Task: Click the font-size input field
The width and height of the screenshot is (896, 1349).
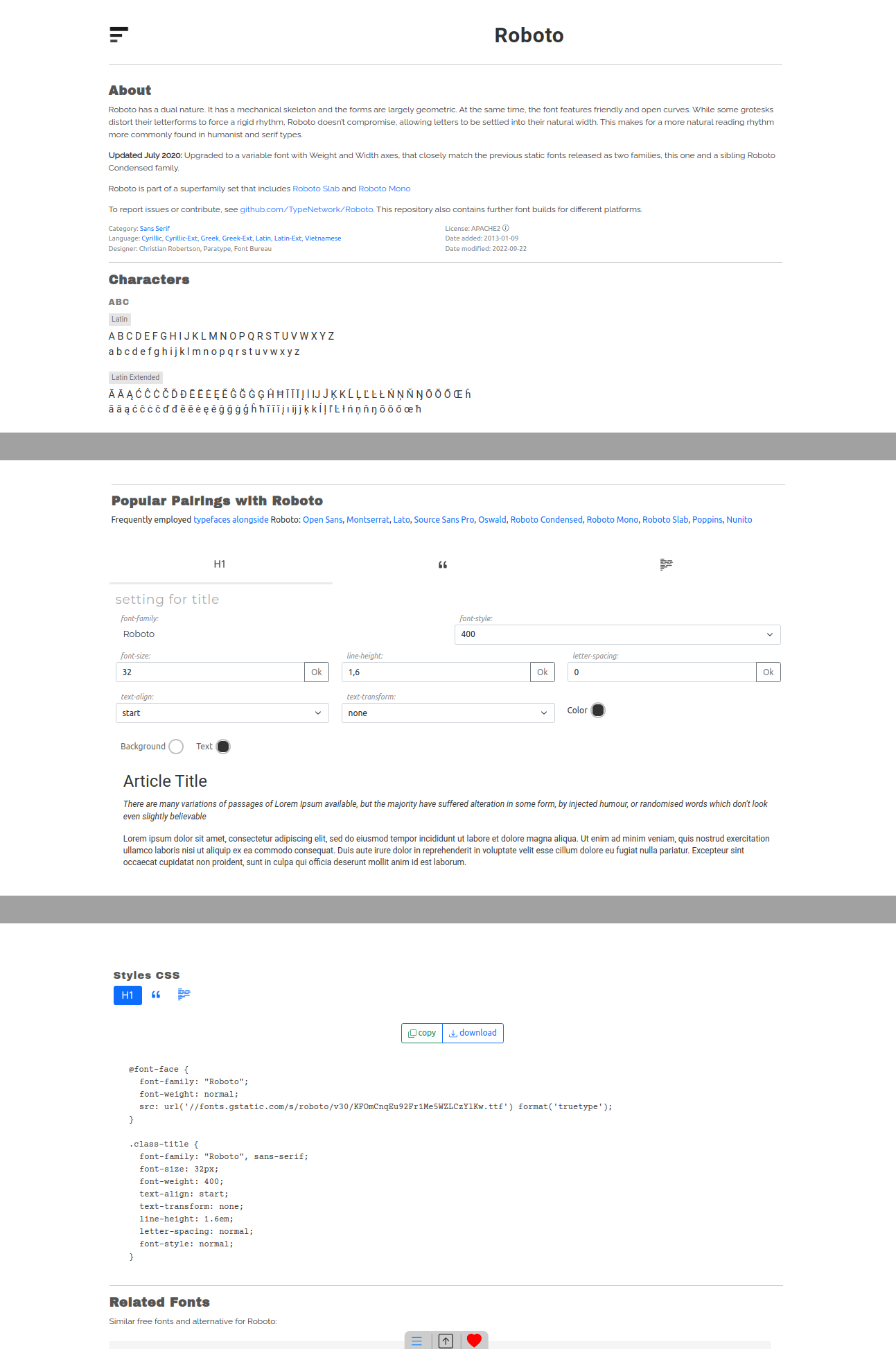Action: click(x=210, y=672)
